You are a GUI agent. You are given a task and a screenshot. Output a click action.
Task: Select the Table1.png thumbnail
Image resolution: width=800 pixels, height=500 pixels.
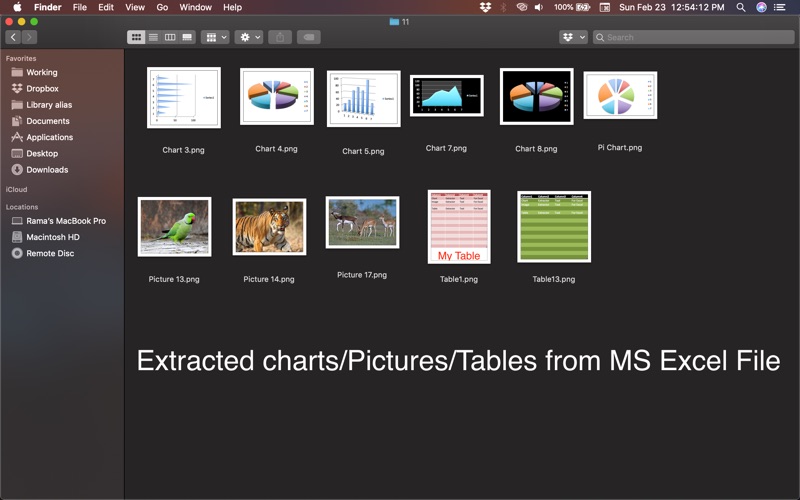(459, 227)
